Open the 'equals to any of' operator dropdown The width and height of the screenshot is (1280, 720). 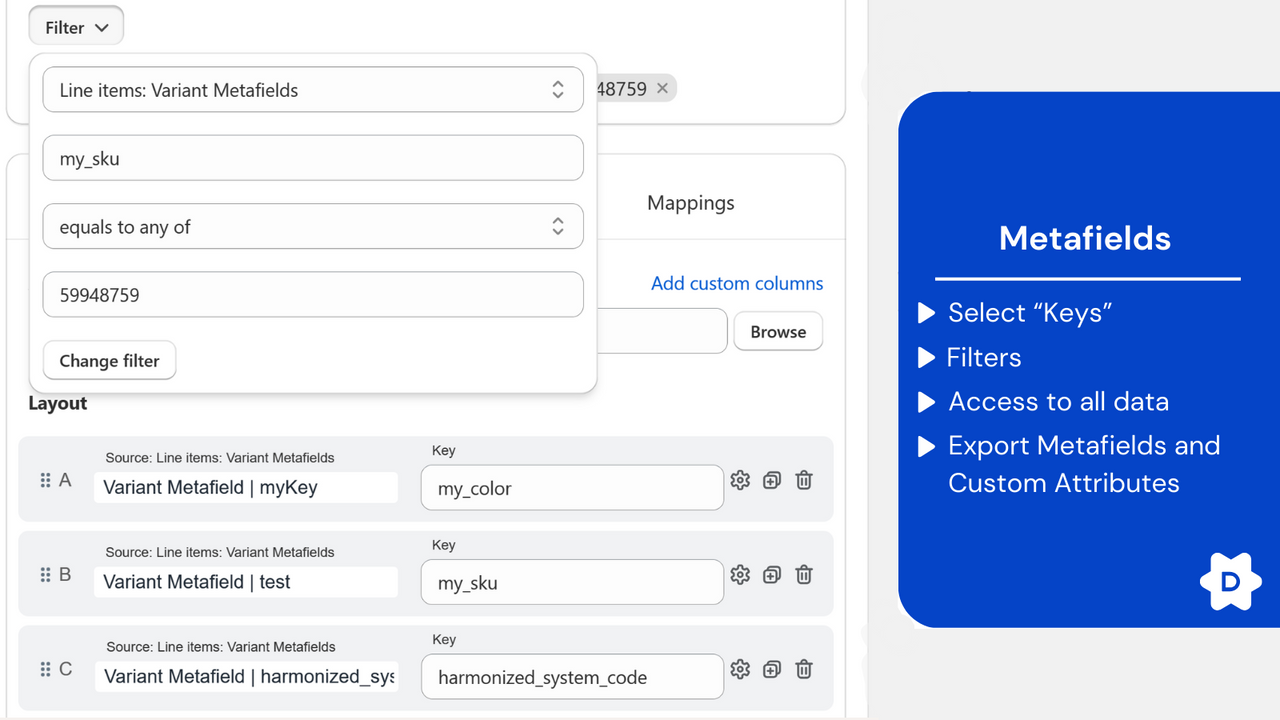tap(313, 227)
